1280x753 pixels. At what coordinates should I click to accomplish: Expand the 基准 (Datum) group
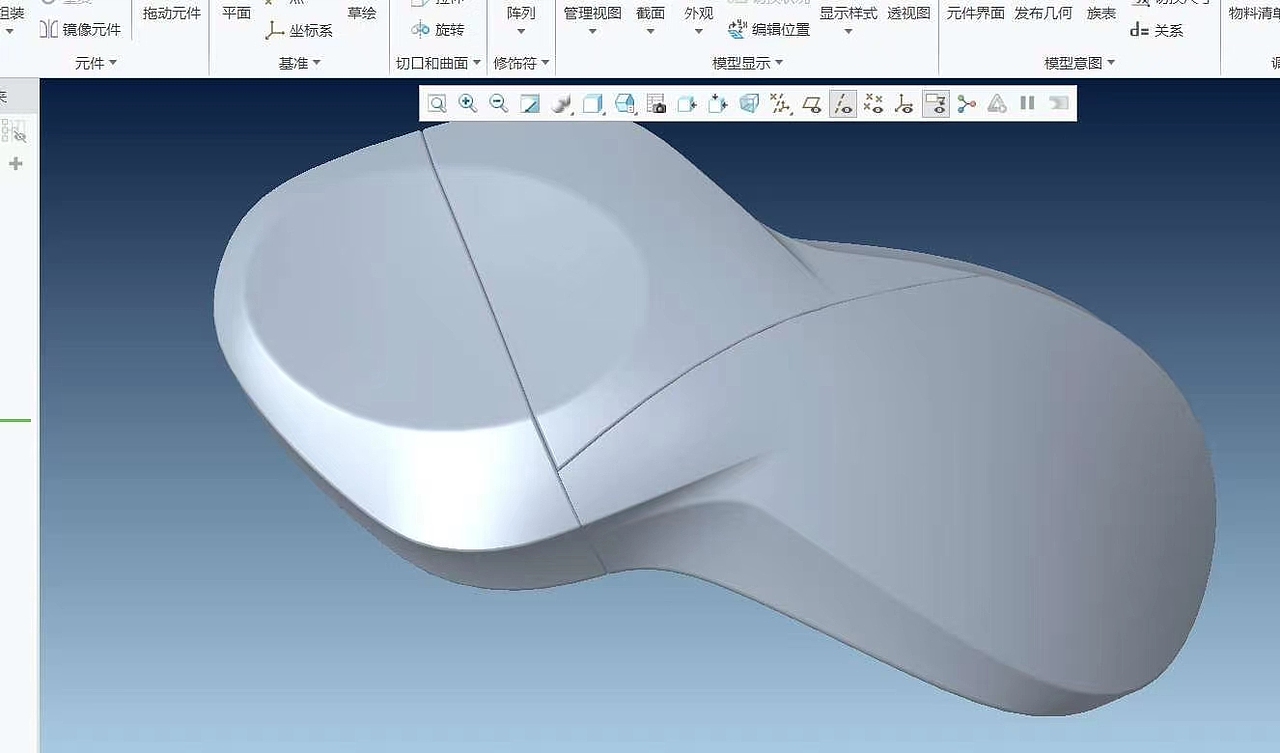pyautogui.click(x=300, y=63)
